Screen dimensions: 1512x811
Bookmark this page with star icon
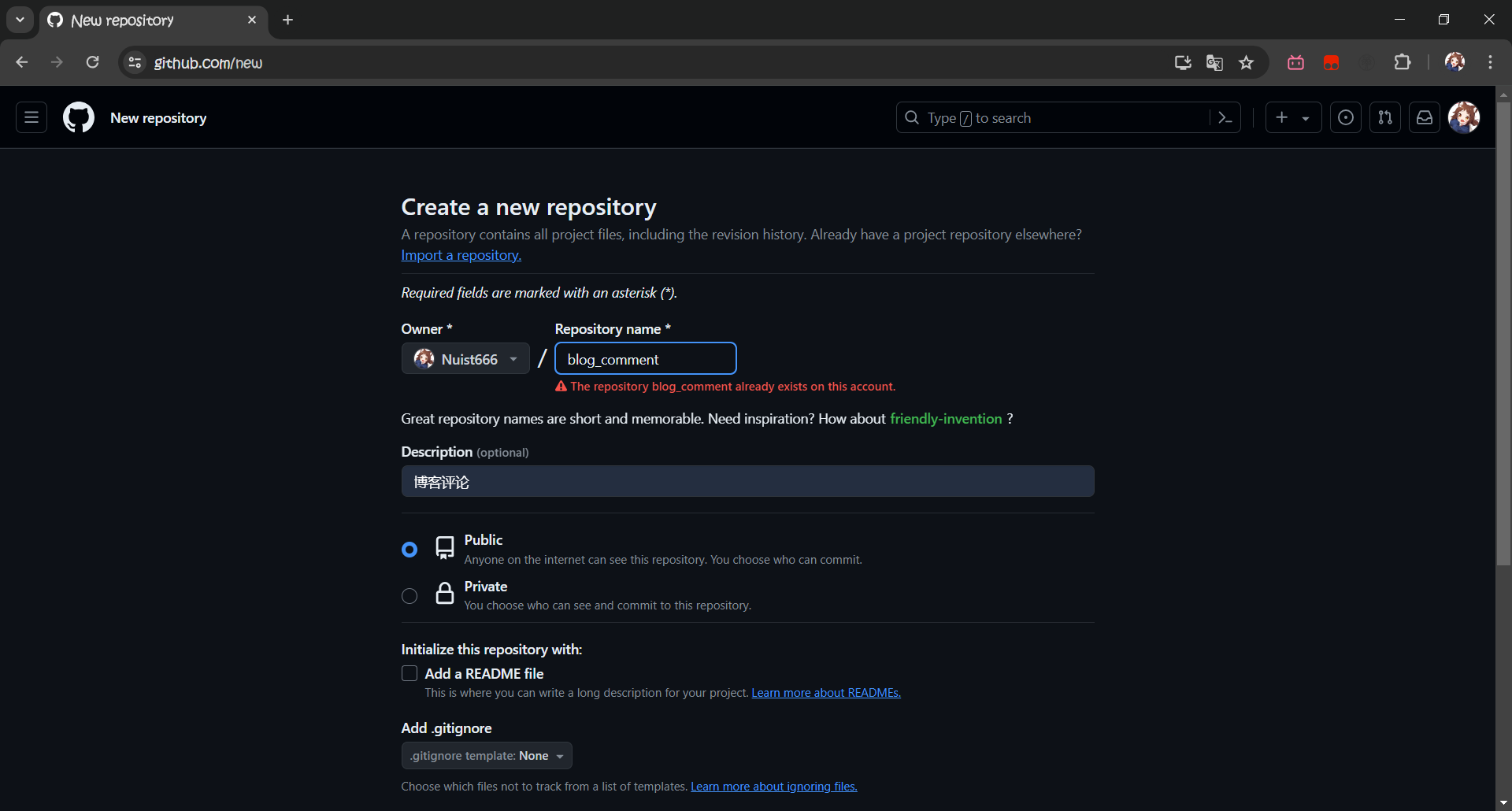click(x=1246, y=63)
